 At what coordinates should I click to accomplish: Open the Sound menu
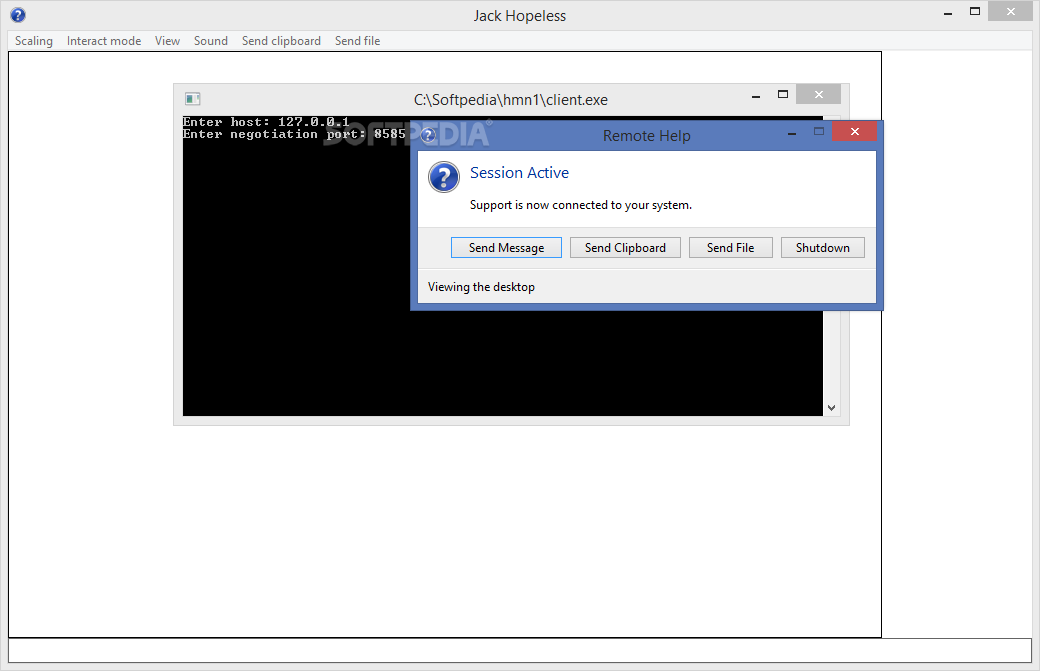(210, 40)
